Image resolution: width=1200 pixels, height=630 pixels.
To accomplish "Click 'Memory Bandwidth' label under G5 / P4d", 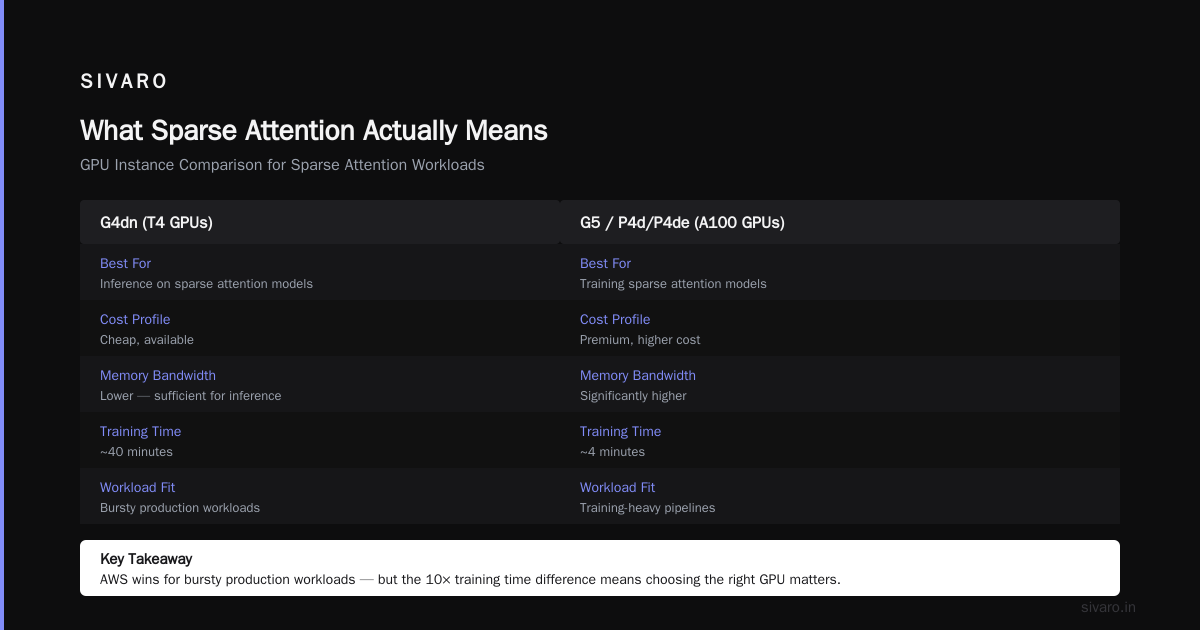I will 638,375.
